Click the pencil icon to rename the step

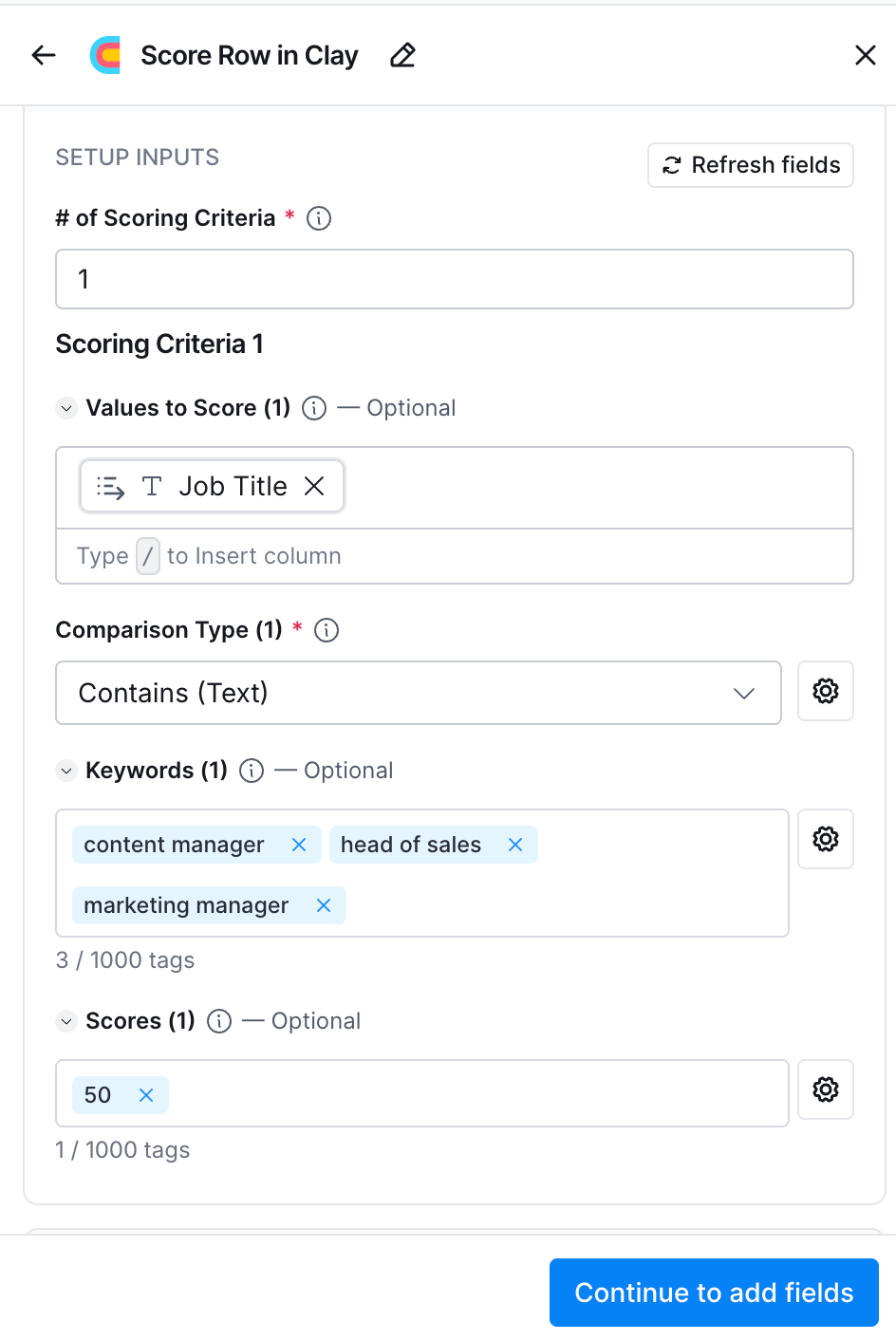pos(402,55)
